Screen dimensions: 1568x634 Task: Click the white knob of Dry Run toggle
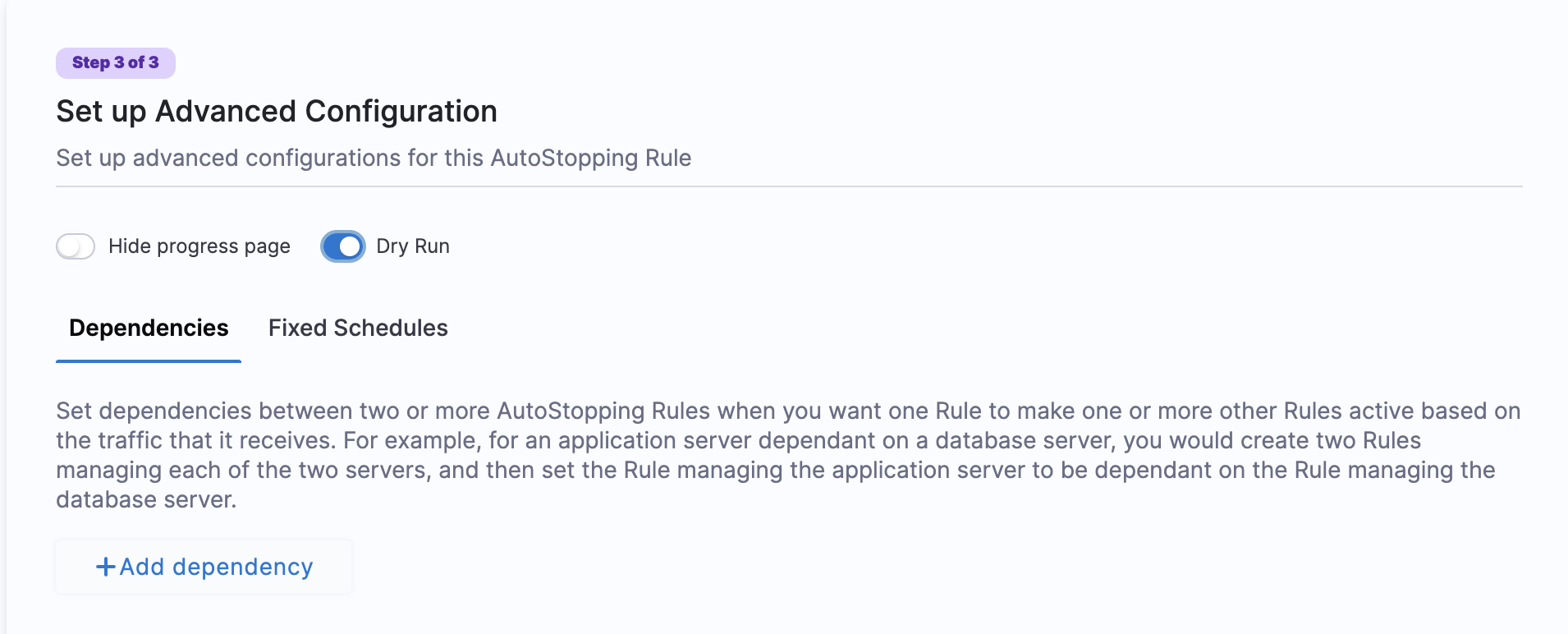(x=351, y=246)
